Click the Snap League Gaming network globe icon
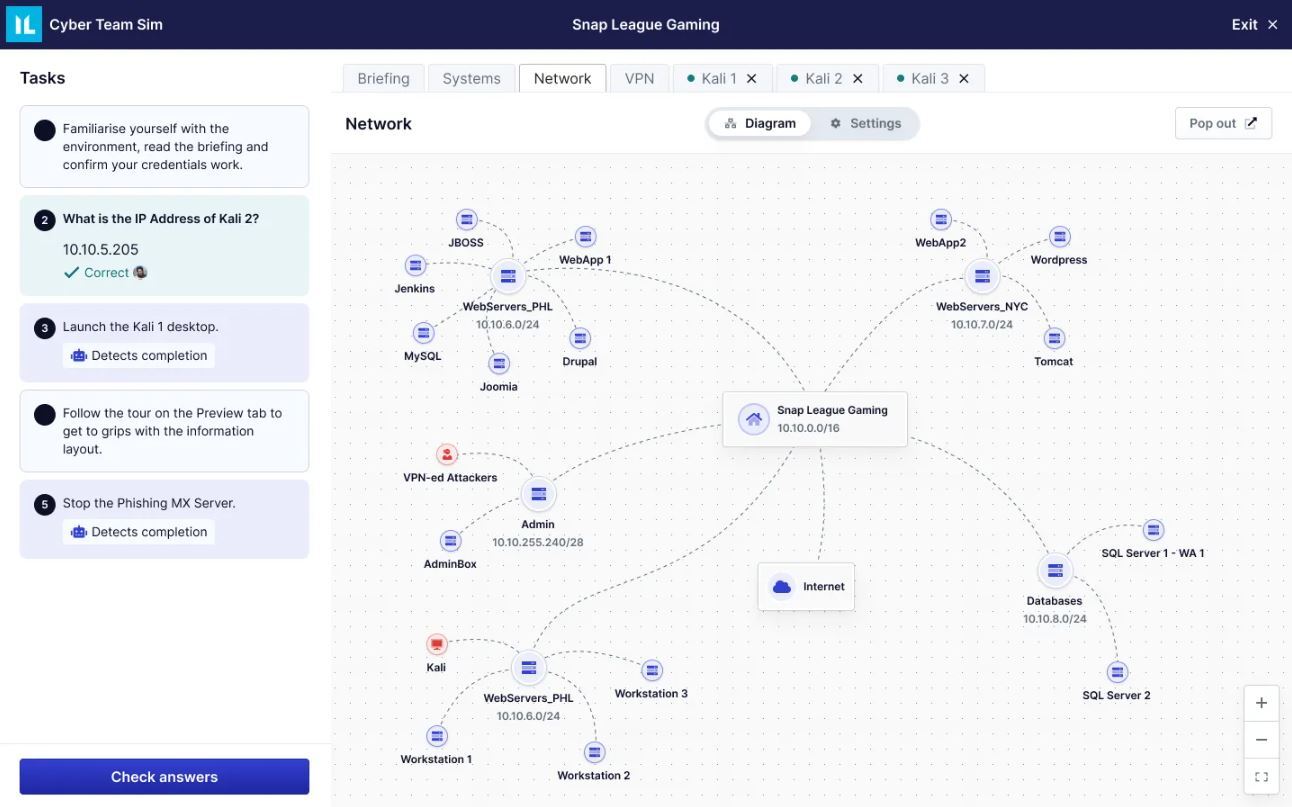 tap(753, 418)
